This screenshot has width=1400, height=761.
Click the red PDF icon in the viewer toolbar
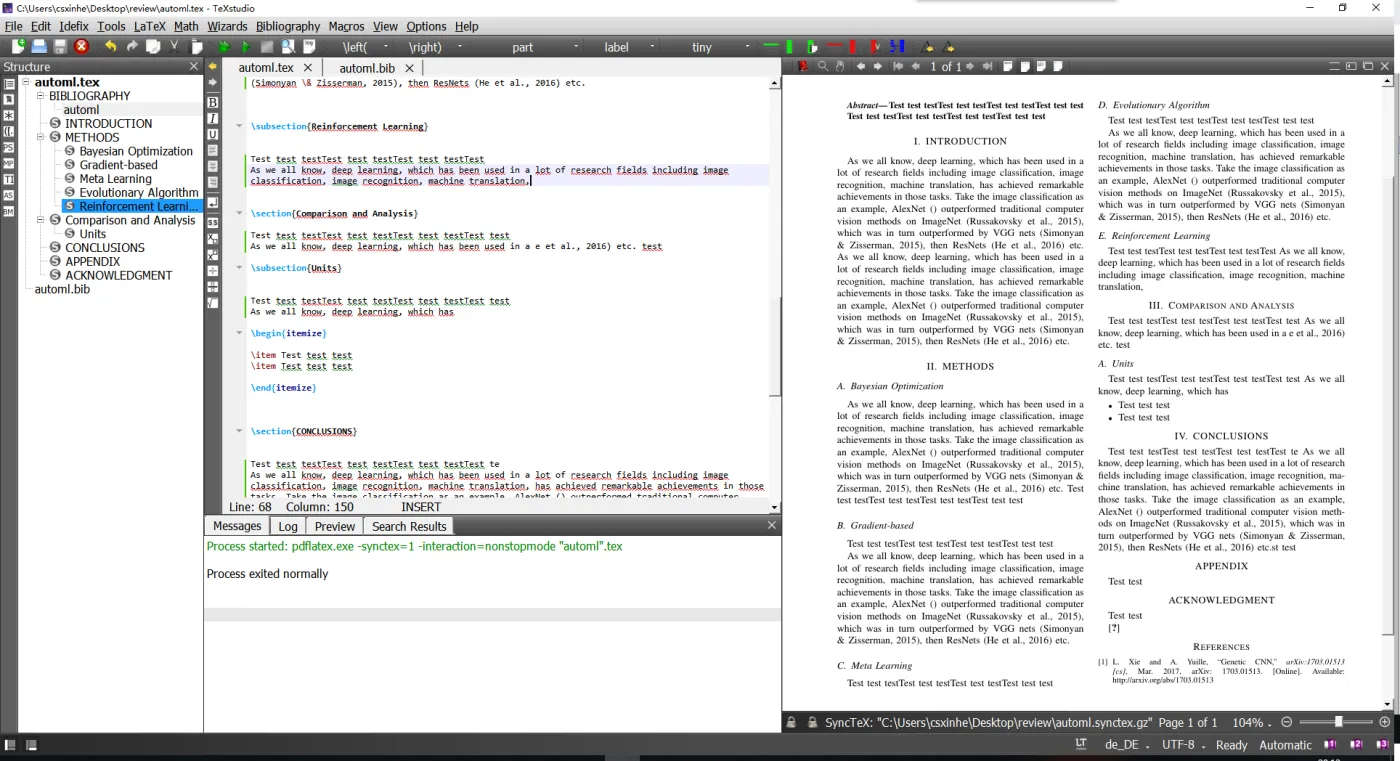click(x=803, y=66)
